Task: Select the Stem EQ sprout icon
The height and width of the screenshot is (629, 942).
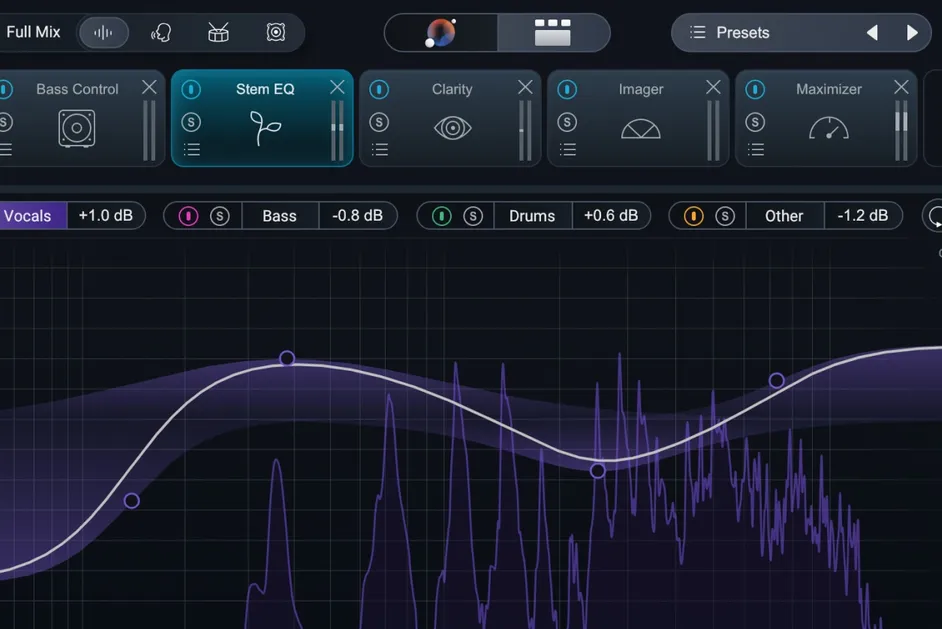Action: (x=265, y=128)
